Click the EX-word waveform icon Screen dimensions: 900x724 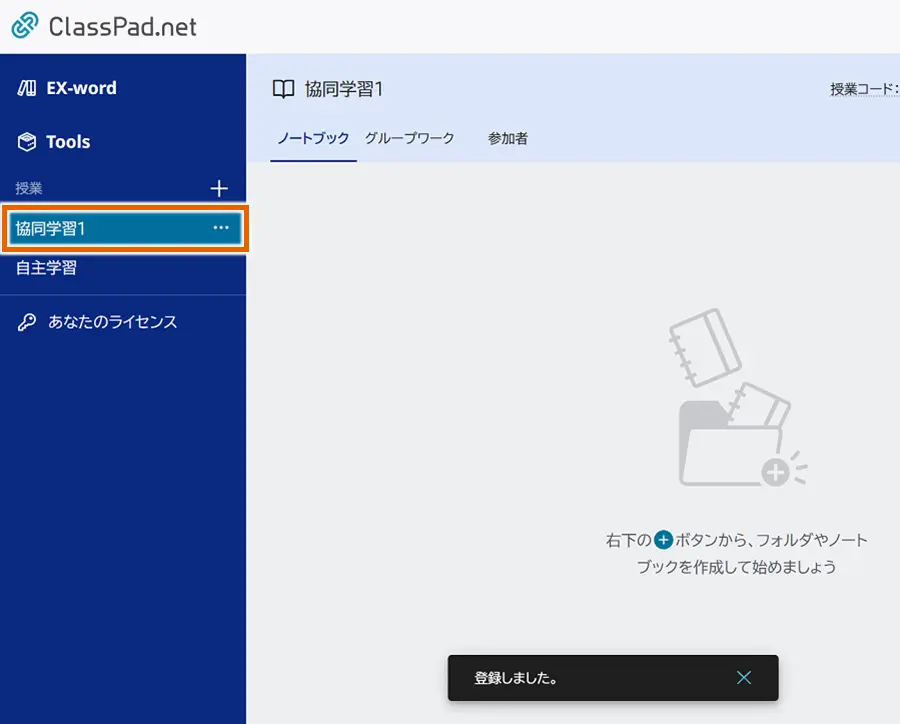27,88
